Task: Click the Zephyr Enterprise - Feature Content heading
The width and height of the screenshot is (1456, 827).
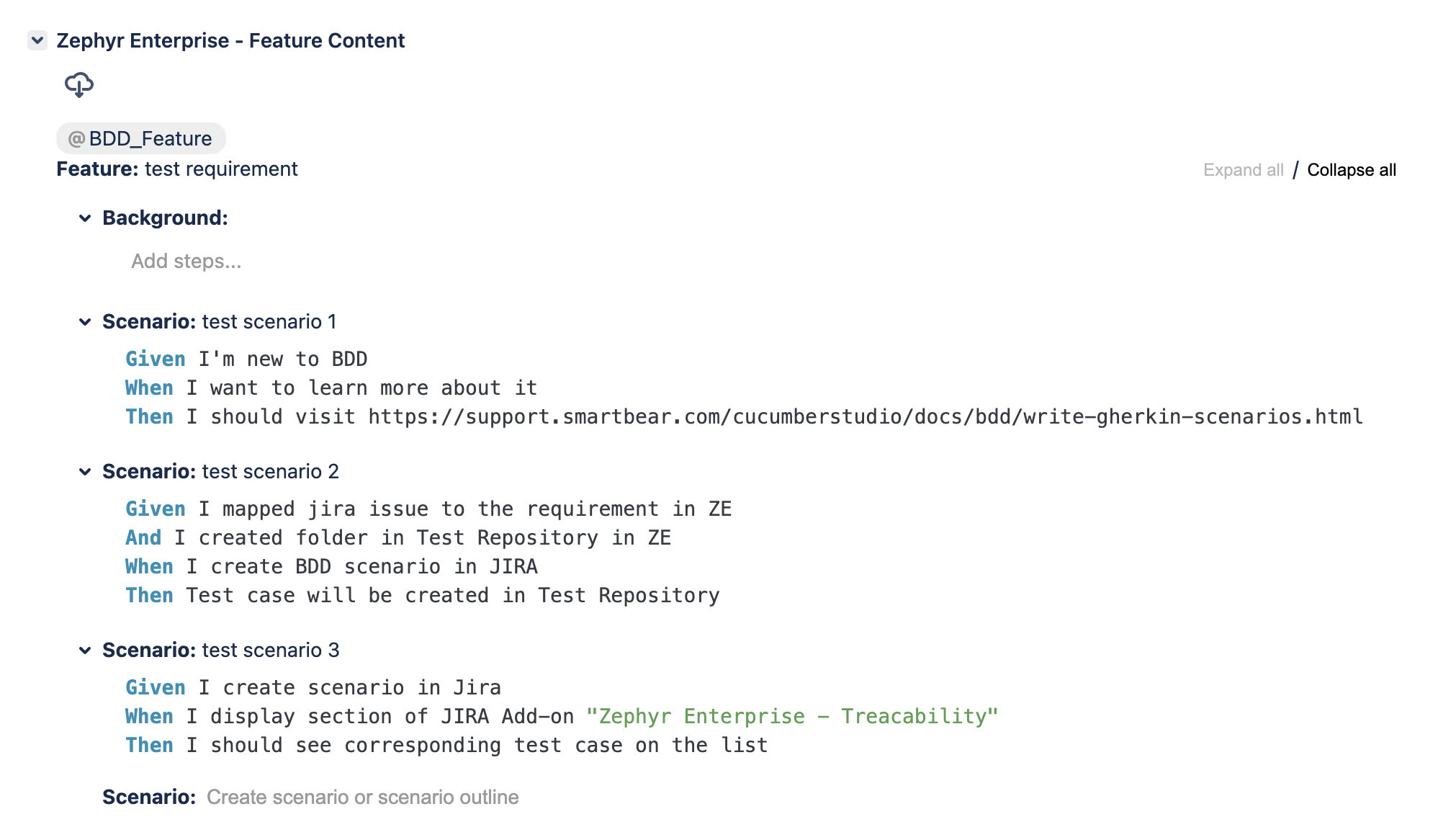Action: point(230,40)
